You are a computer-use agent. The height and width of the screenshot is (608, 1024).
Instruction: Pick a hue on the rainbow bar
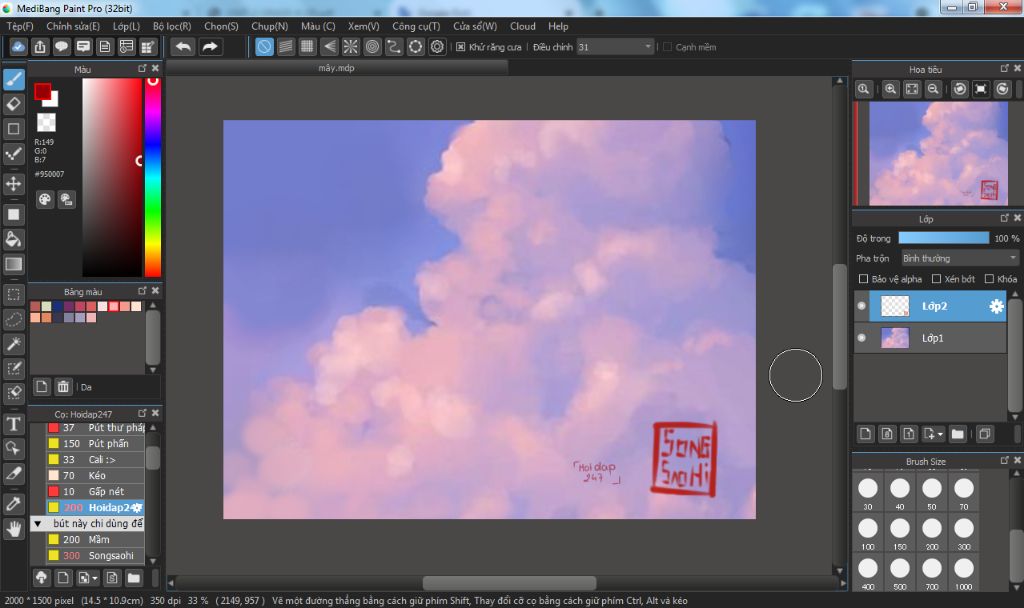153,177
